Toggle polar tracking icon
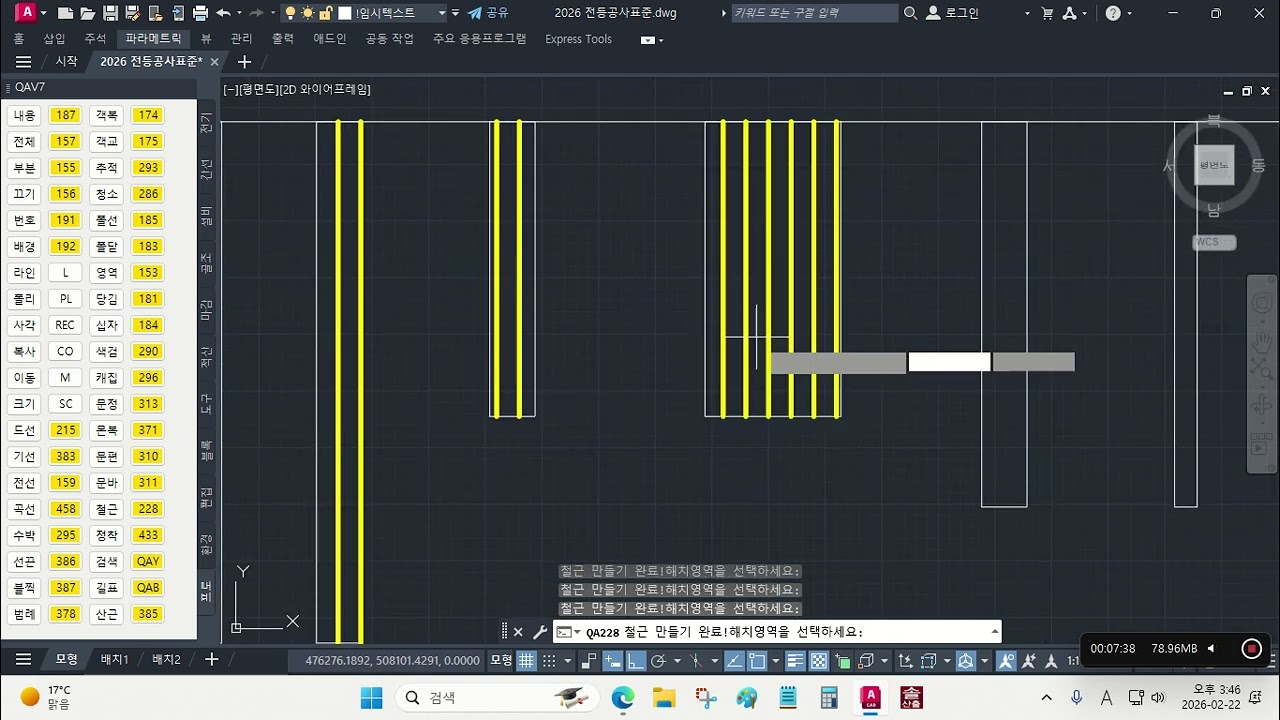The width and height of the screenshot is (1280, 720). [x=658, y=661]
